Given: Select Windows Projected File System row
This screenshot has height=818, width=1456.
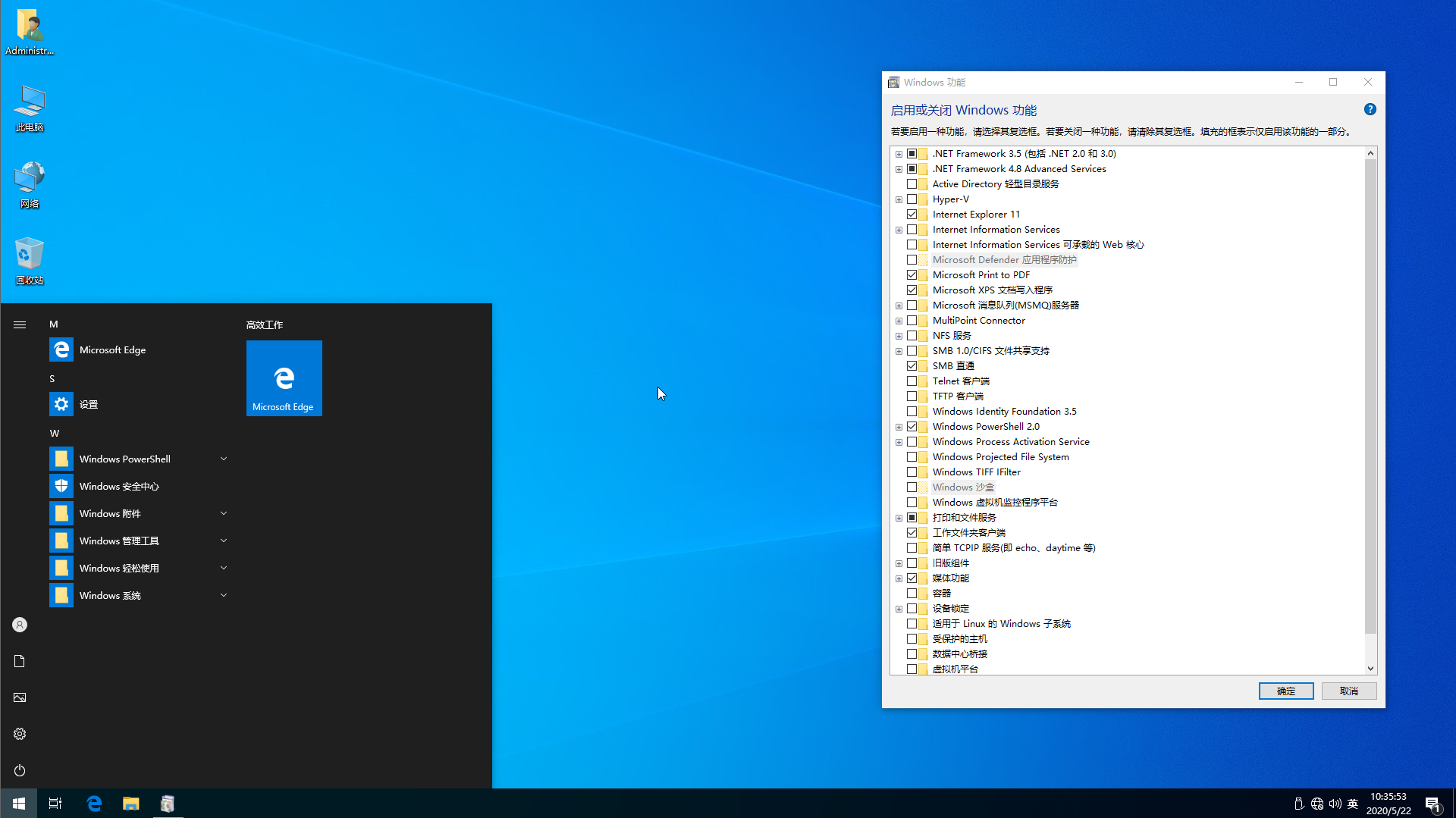Looking at the screenshot, I should pos(1001,457).
